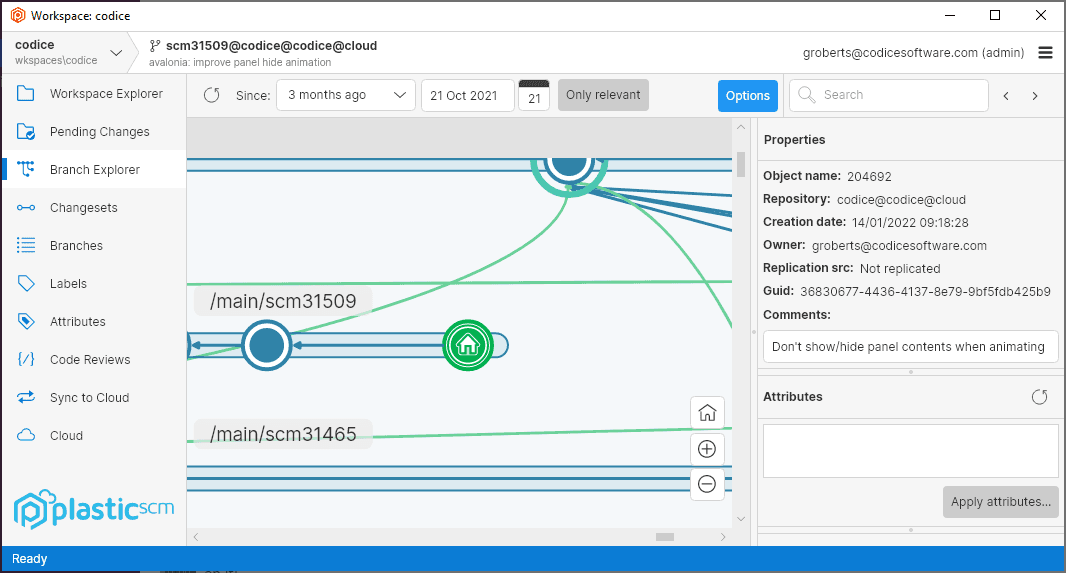Open the Since time range dropdown
This screenshot has height=573, width=1066.
tap(345, 95)
